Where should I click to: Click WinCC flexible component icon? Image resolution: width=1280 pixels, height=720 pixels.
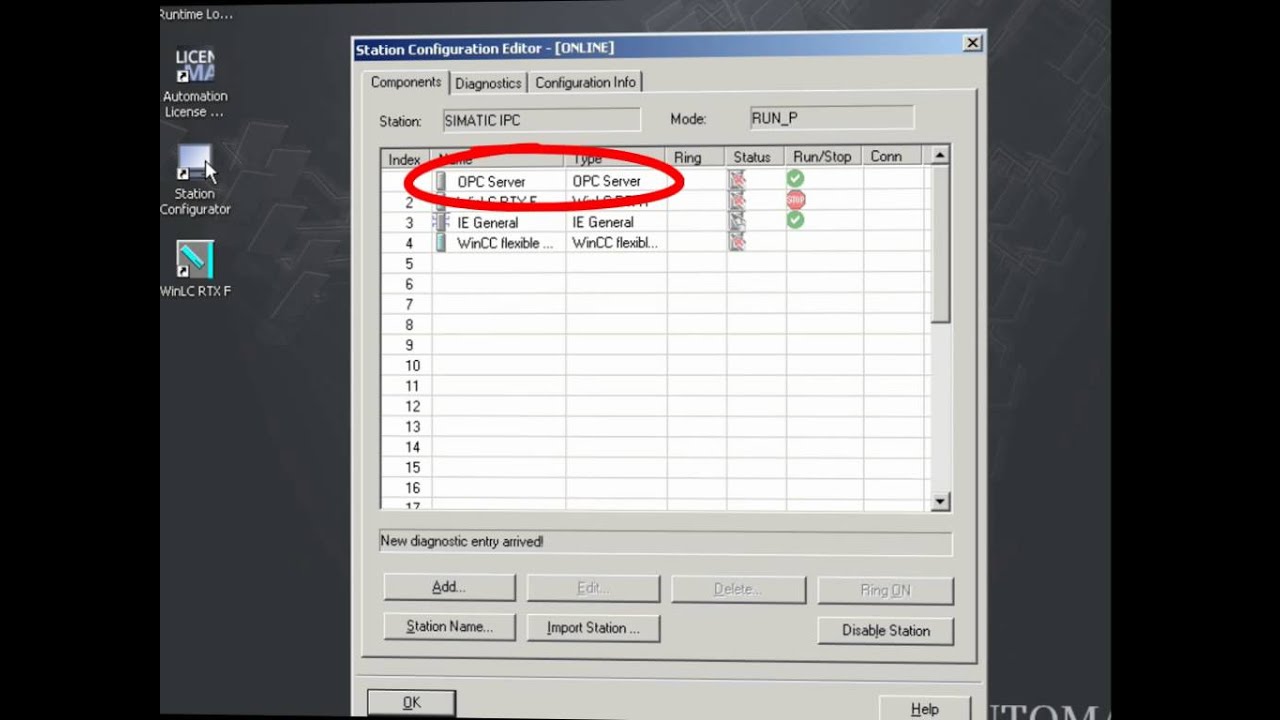pyautogui.click(x=441, y=243)
